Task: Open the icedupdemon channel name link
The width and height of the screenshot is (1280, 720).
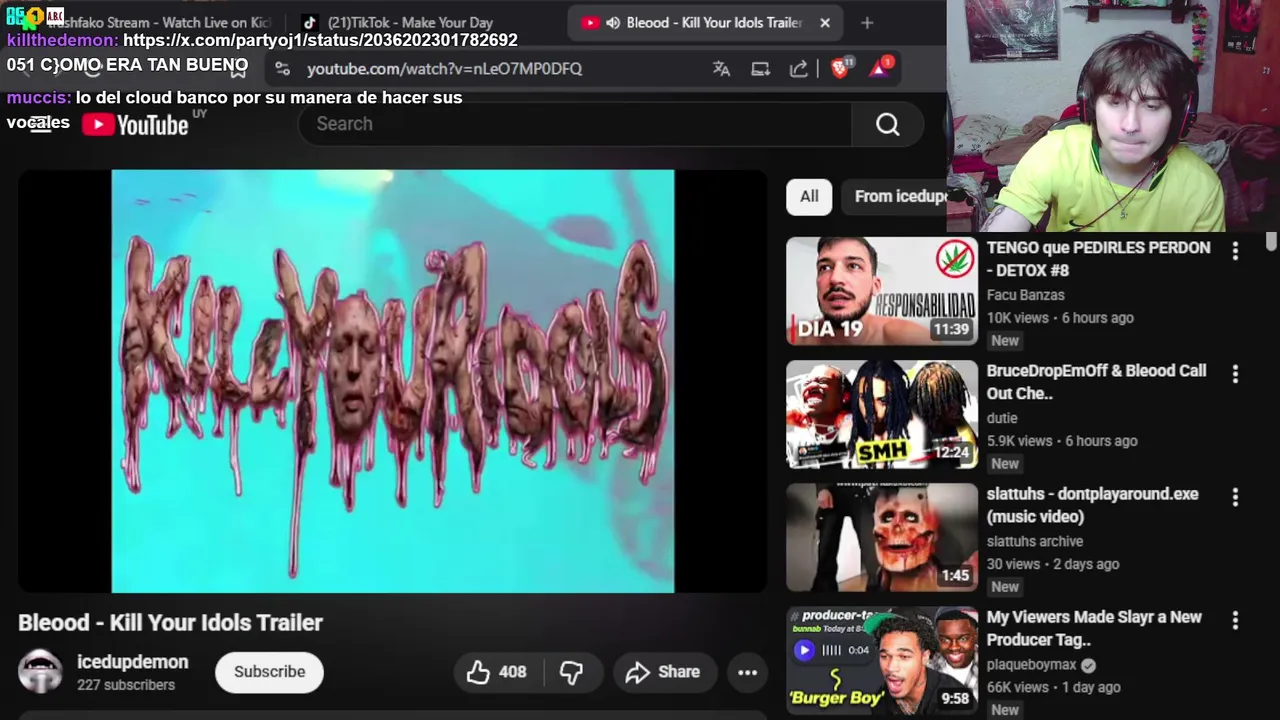Action: click(x=132, y=662)
